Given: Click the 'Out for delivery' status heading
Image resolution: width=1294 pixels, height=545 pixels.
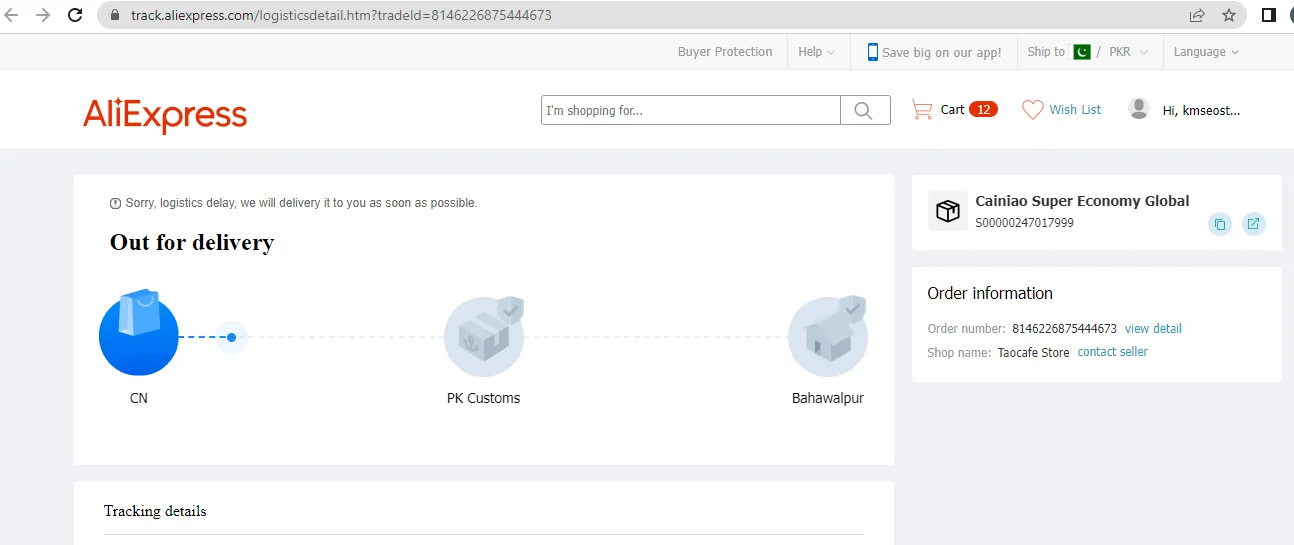Looking at the screenshot, I should 192,242.
